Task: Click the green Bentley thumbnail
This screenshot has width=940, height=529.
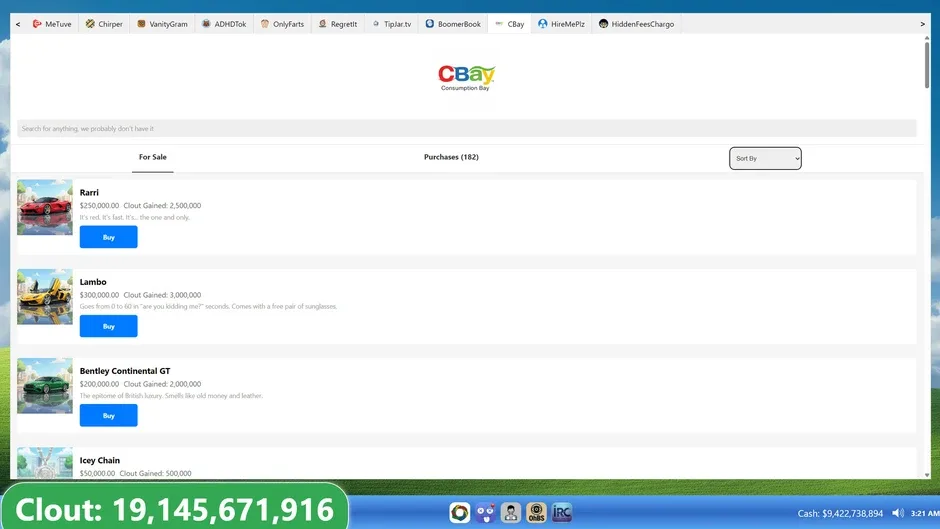Action: coord(45,386)
